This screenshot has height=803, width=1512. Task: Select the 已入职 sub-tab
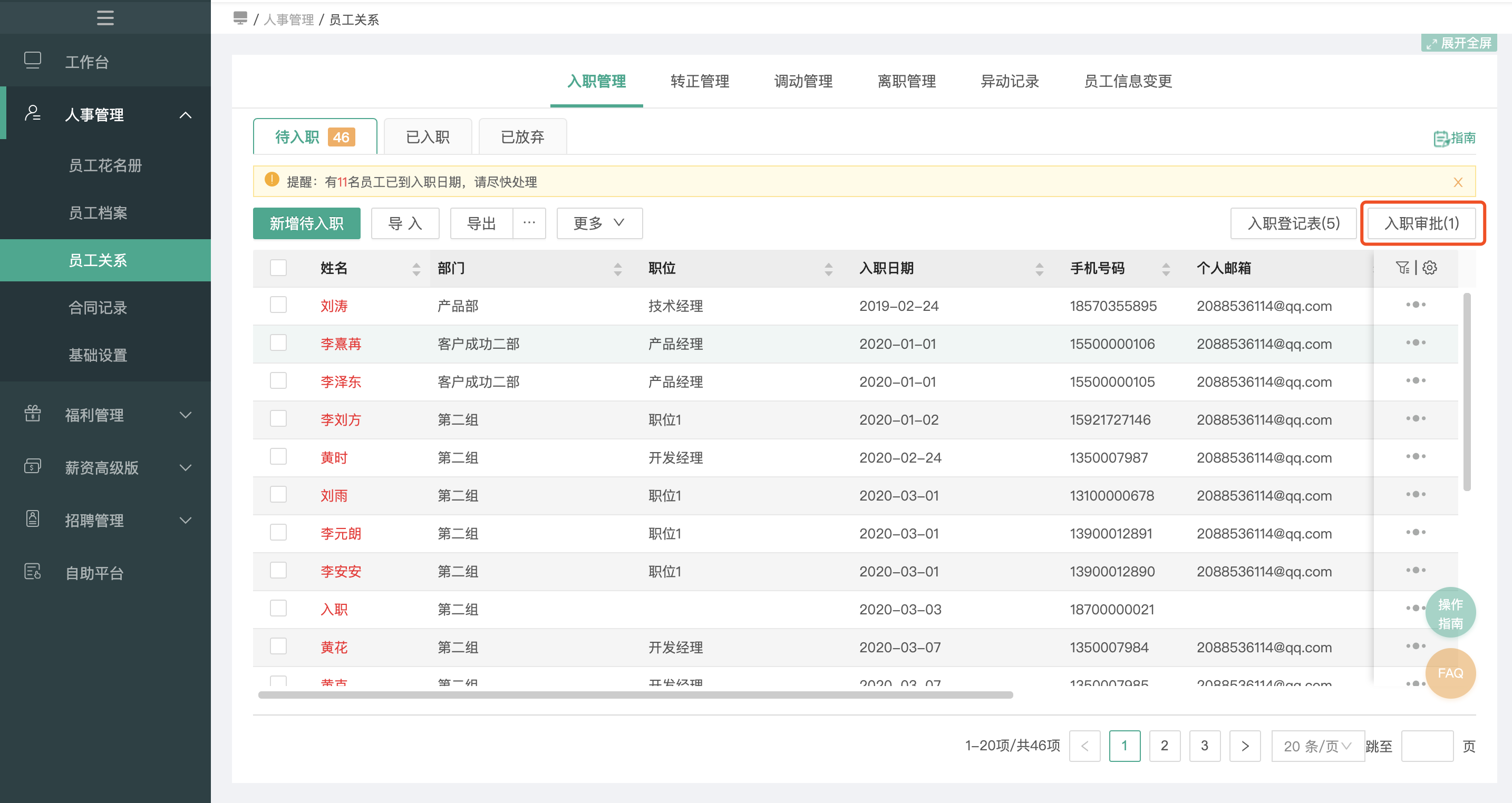[x=428, y=136]
